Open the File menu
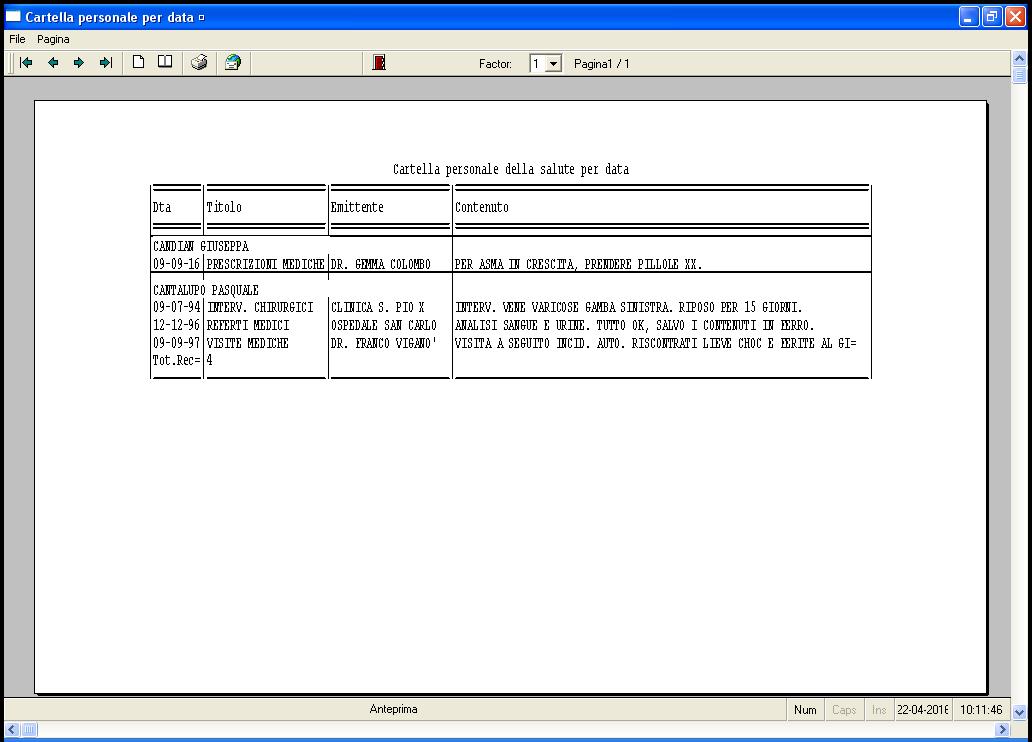The width and height of the screenshot is (1032, 742). [x=17, y=39]
